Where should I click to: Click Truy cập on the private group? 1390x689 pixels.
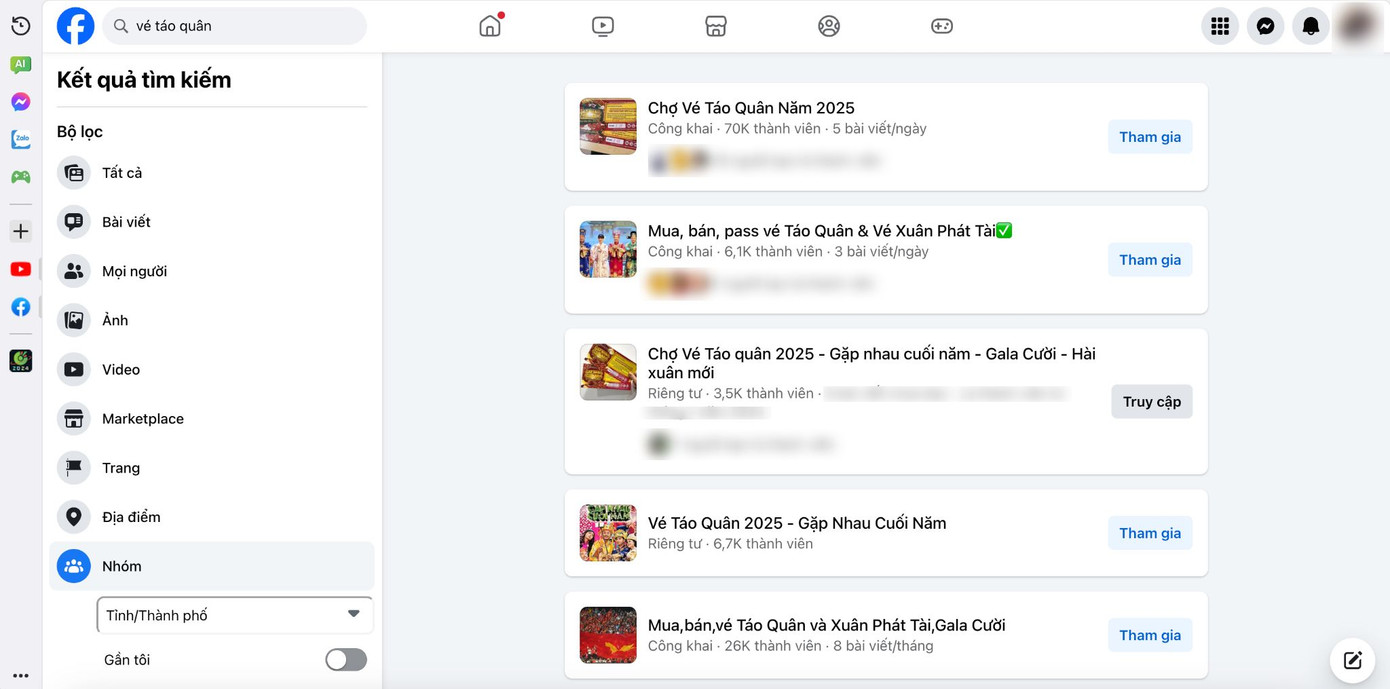point(1151,401)
